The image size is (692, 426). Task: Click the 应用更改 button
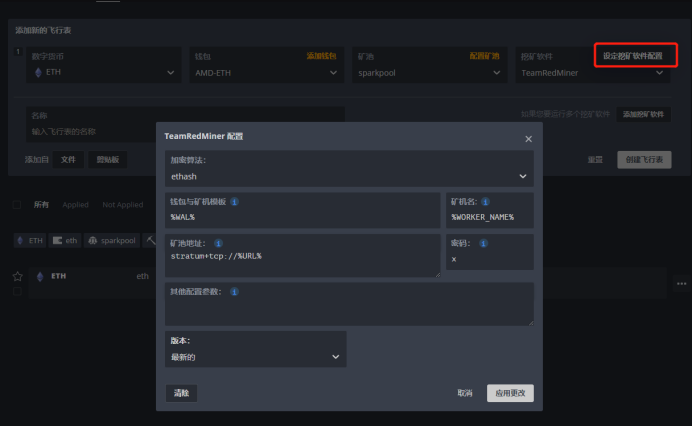point(510,393)
